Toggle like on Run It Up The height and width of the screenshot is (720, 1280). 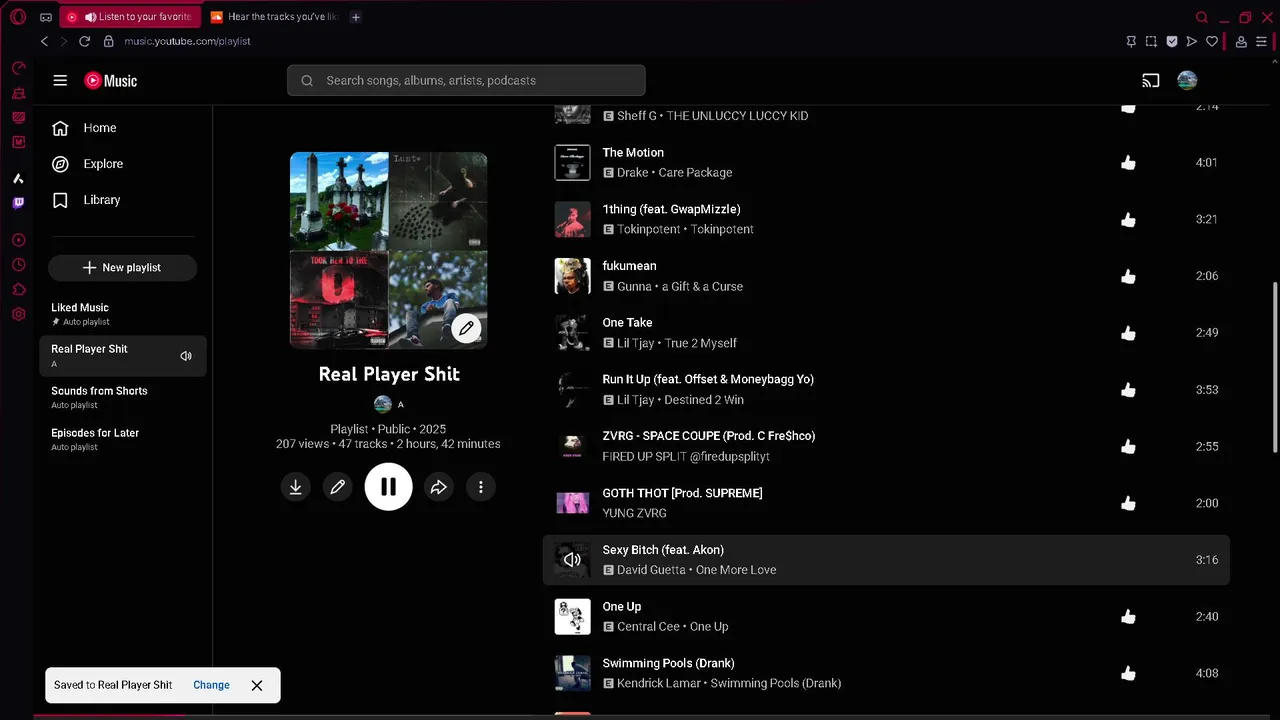pyautogui.click(x=1128, y=390)
